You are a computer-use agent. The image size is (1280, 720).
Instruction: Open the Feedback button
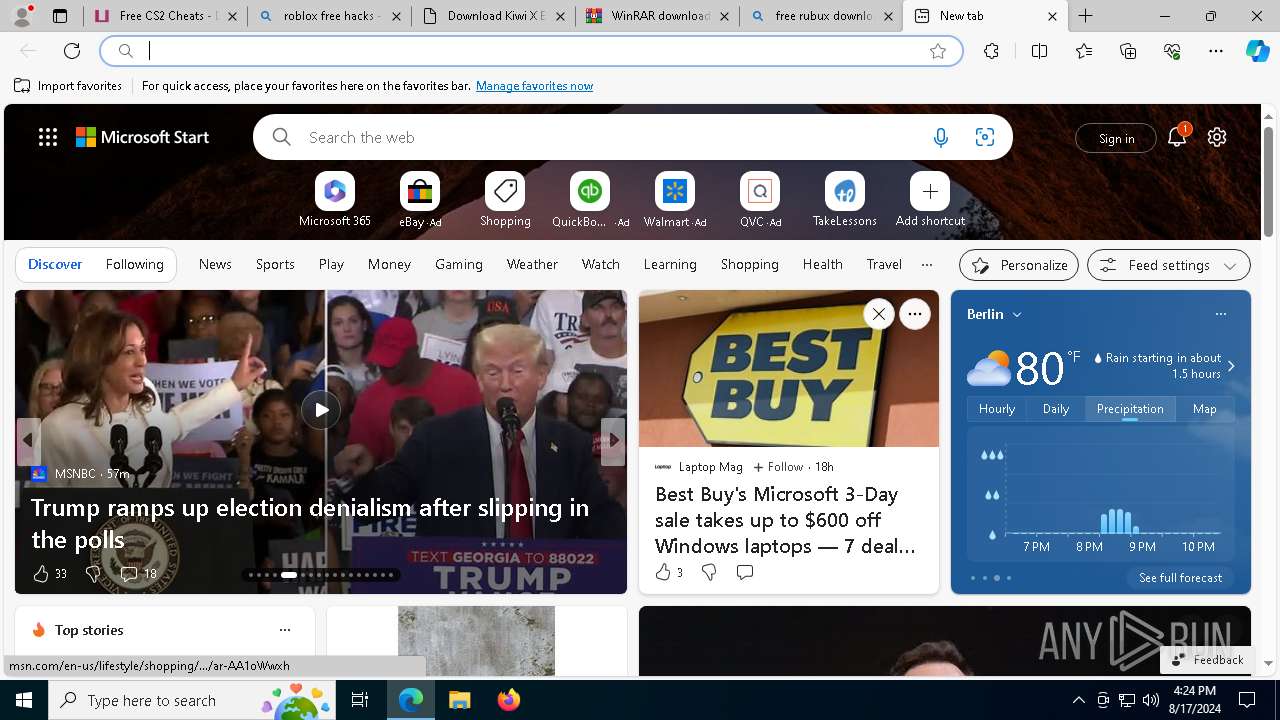[1208, 660]
